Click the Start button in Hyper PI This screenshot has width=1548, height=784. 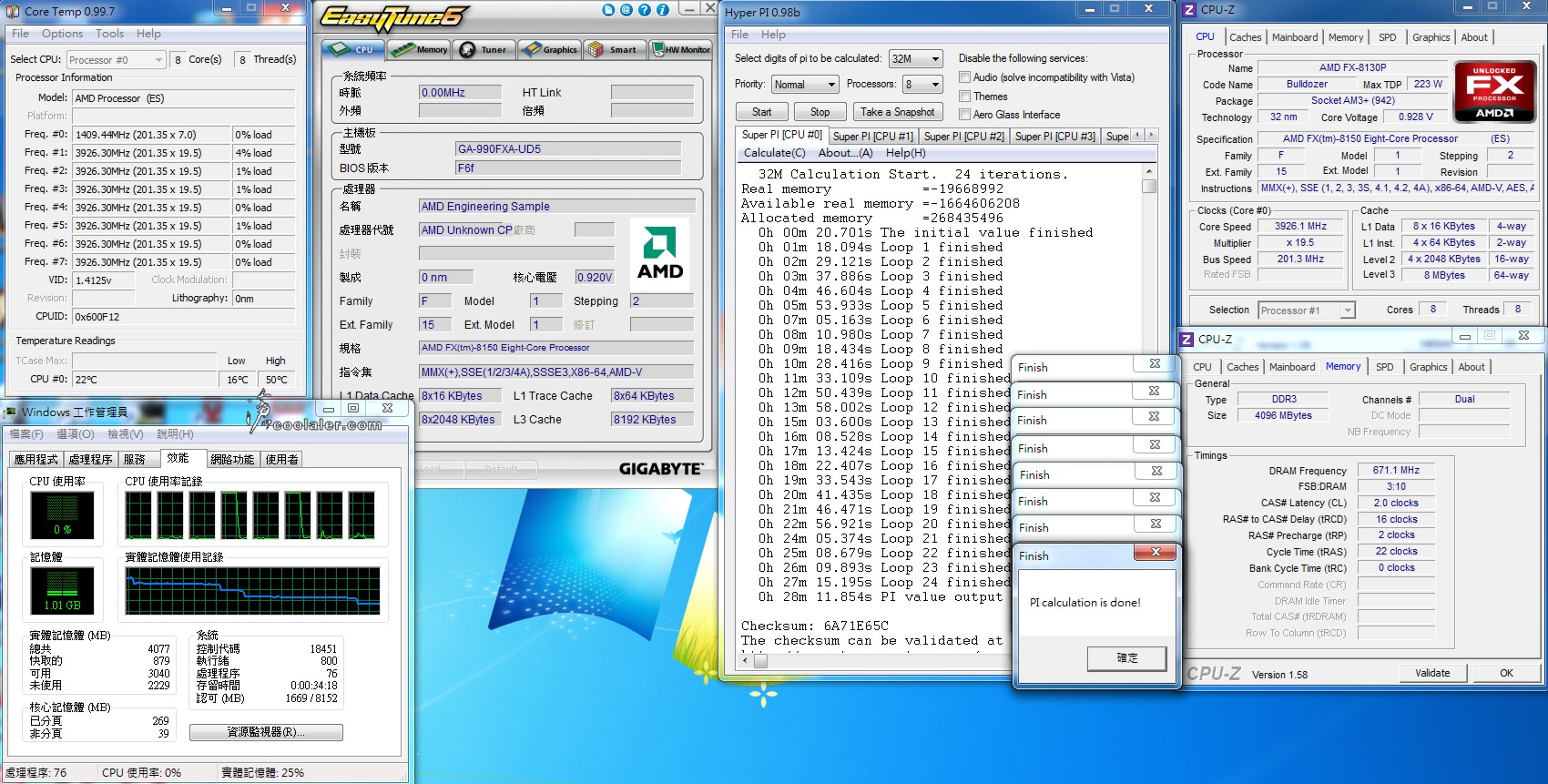762,112
